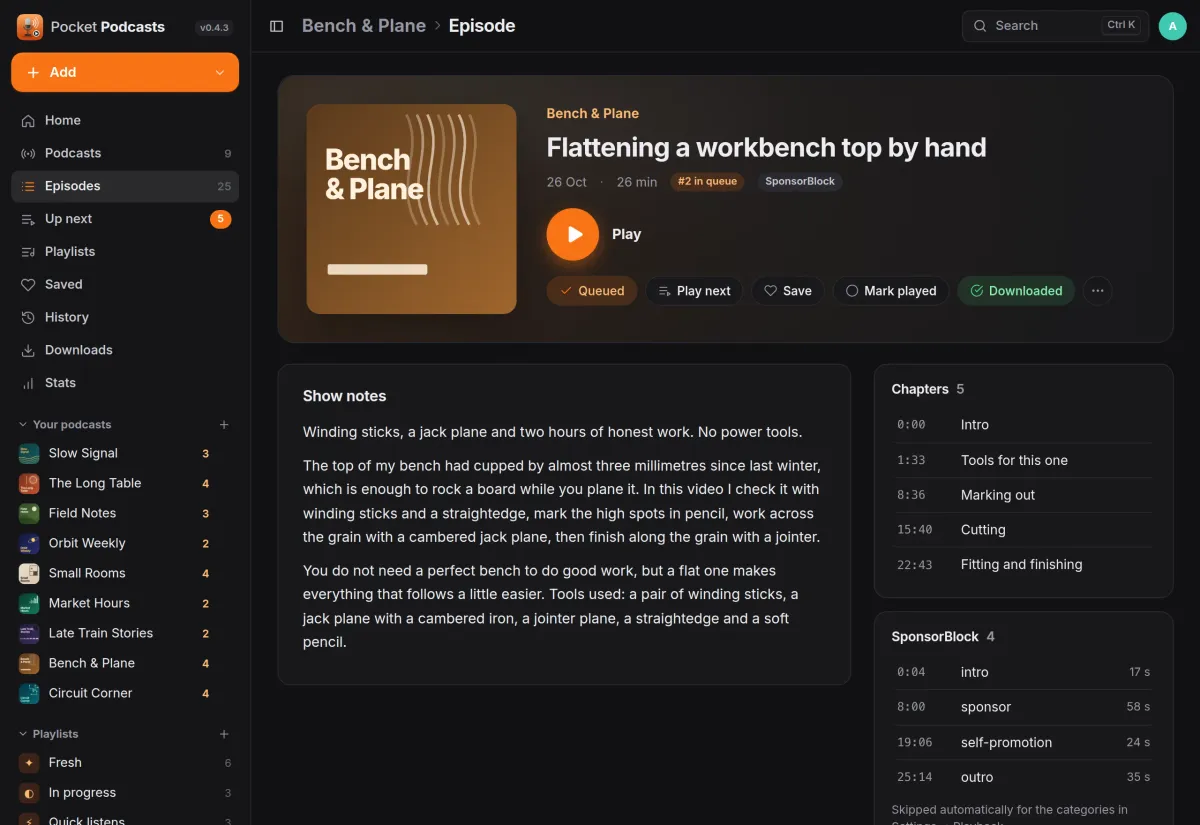Go to Playlists in sidebar navigation
The image size is (1200, 825).
125,252
